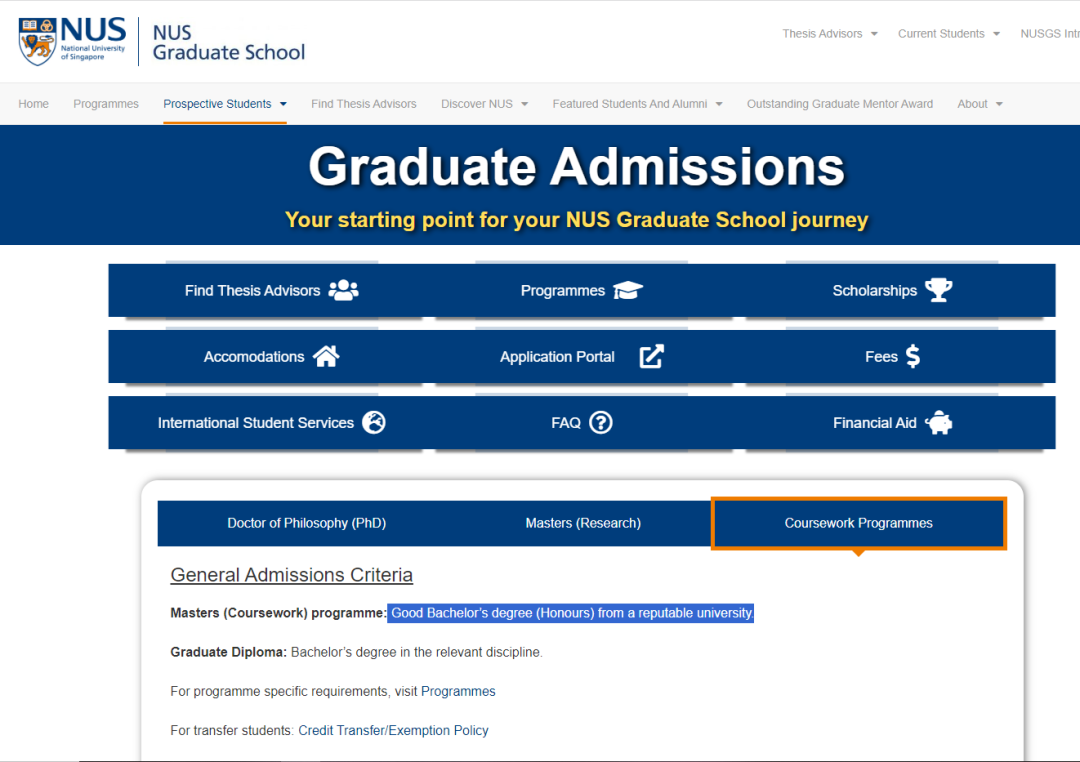Click 'Graduate Diploma:' label text

coord(229,652)
